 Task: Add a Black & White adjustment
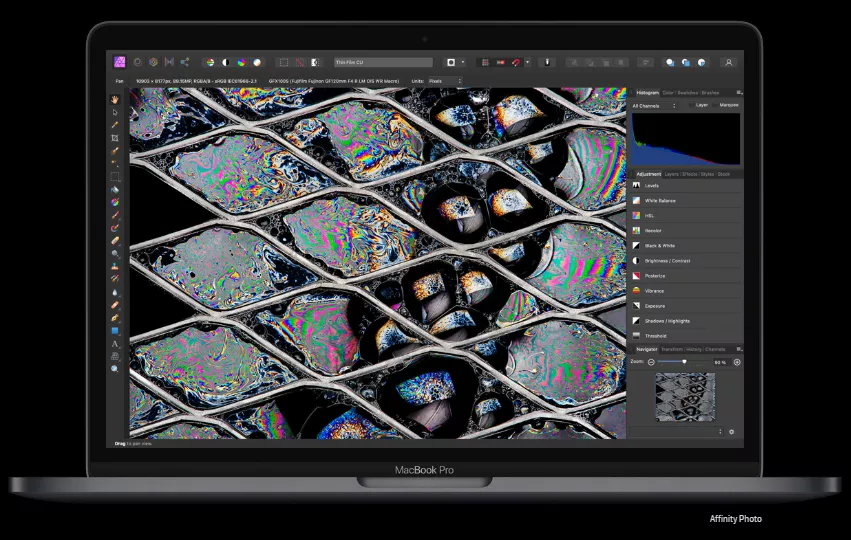point(687,246)
